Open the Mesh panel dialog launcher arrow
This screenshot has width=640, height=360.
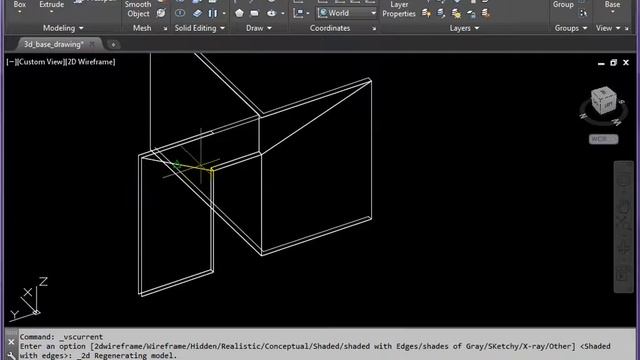[x=165, y=29]
